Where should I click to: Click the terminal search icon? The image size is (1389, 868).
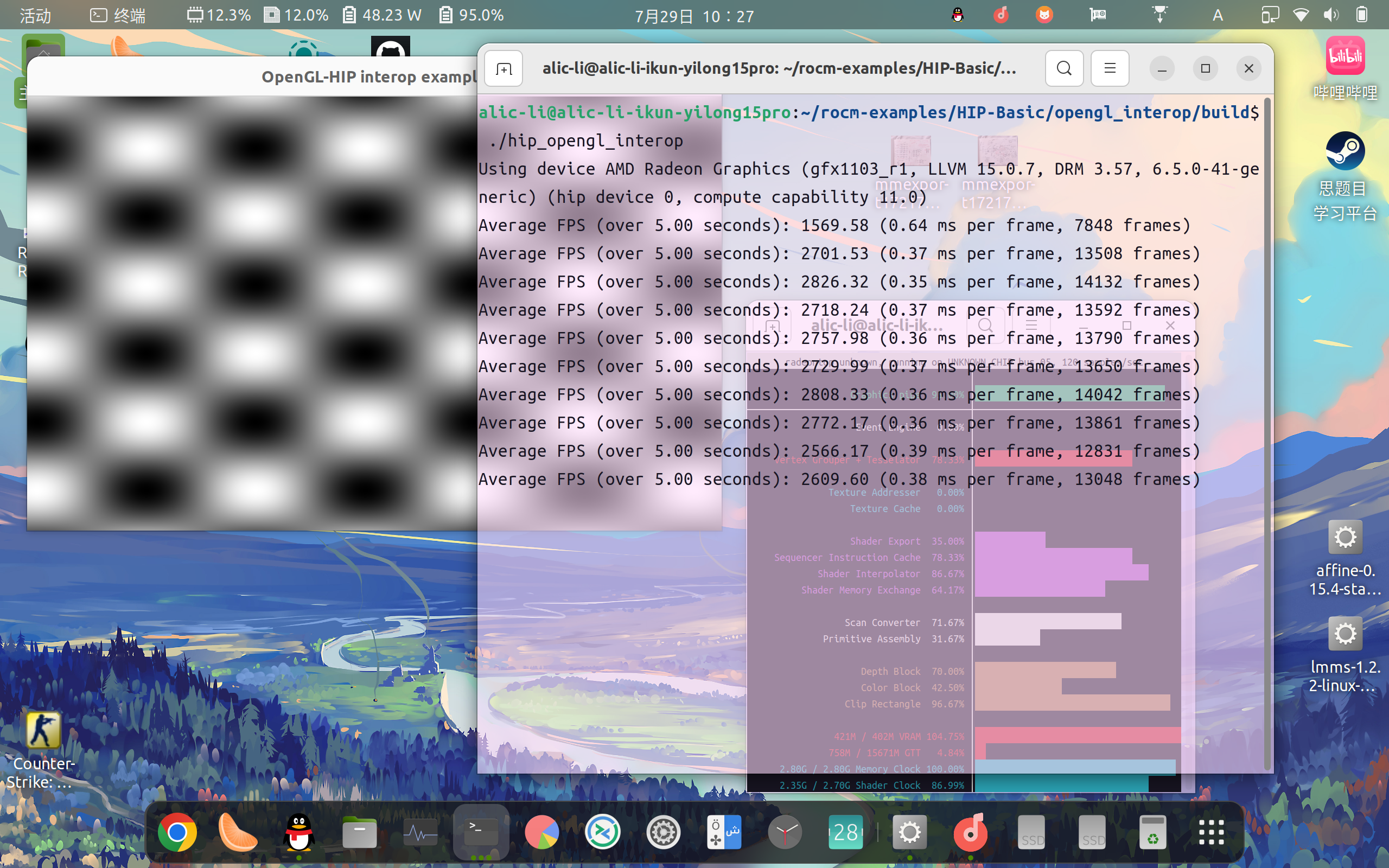pos(1063,69)
